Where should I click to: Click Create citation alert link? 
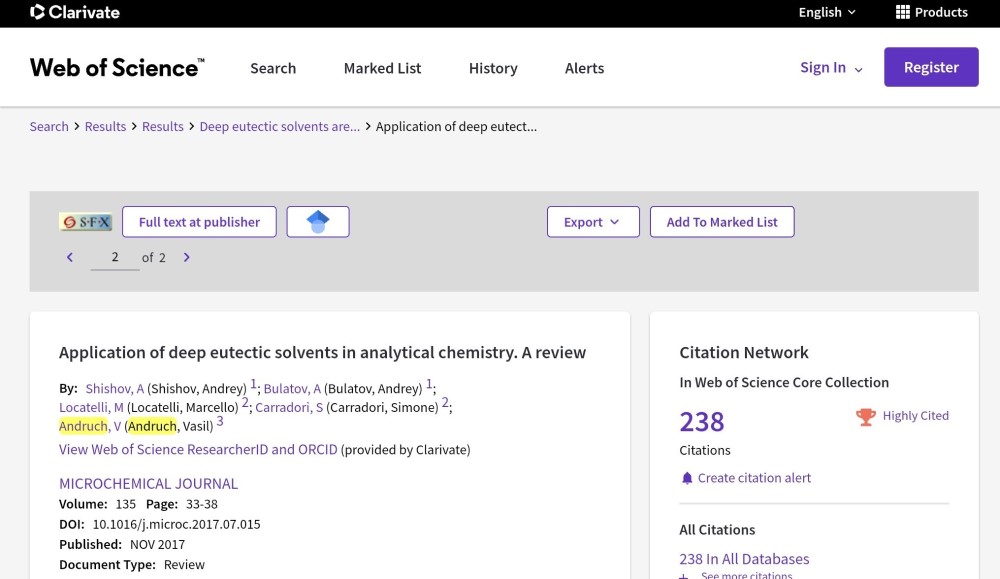(x=754, y=478)
